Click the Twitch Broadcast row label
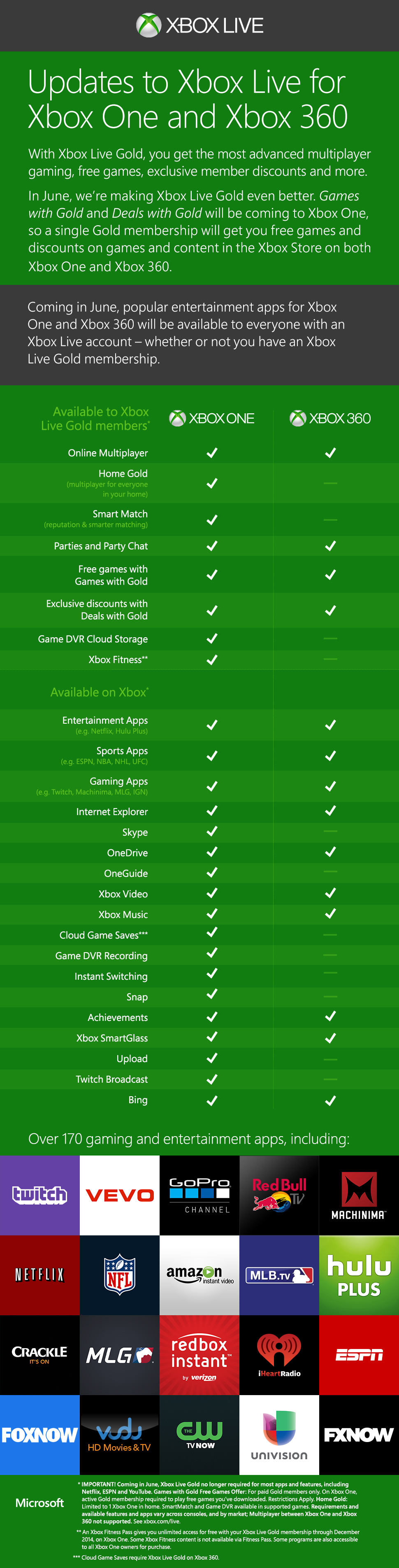Viewport: 399px width, 1568px height. (111, 1079)
